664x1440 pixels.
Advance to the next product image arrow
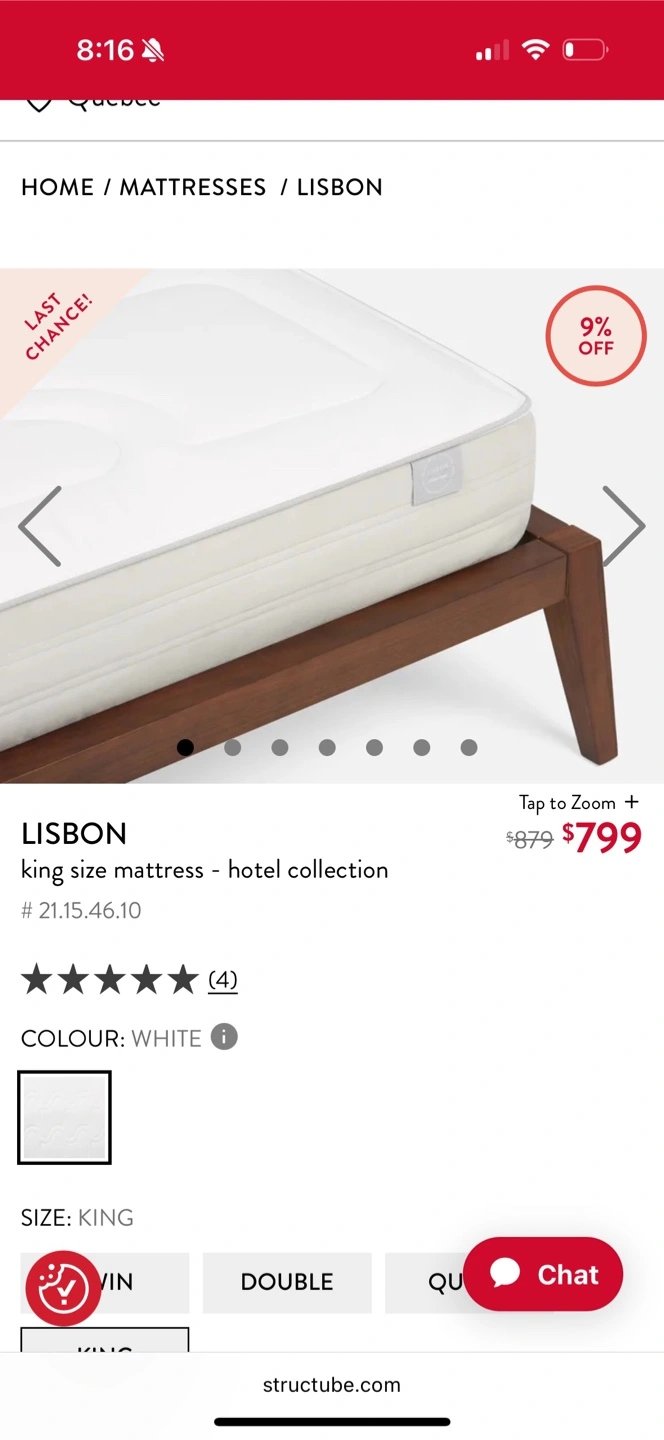[x=623, y=526]
